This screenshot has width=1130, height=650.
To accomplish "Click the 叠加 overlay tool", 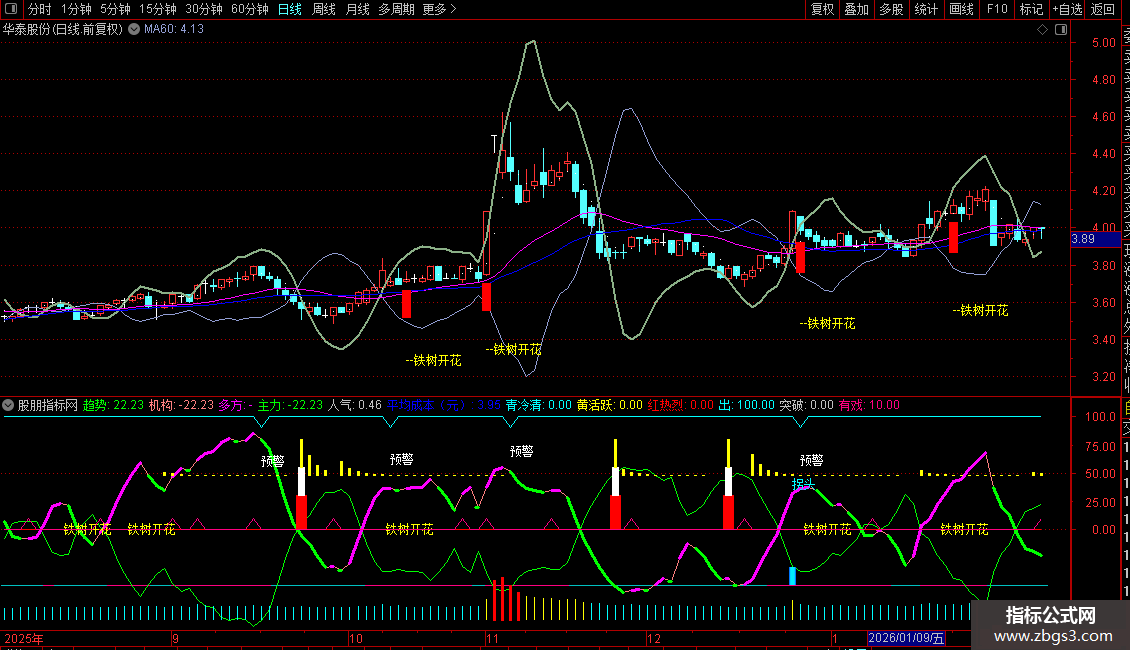I will (856, 10).
